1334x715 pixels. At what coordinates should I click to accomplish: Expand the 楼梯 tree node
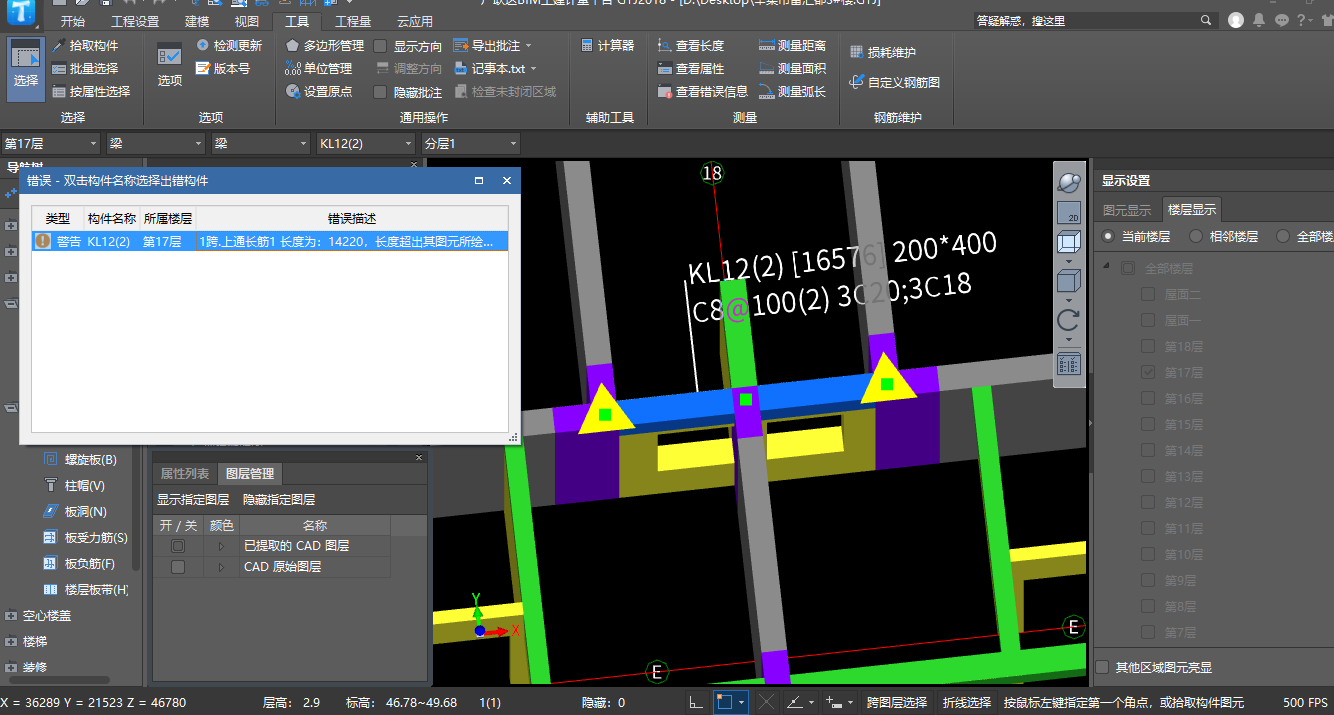[11, 642]
